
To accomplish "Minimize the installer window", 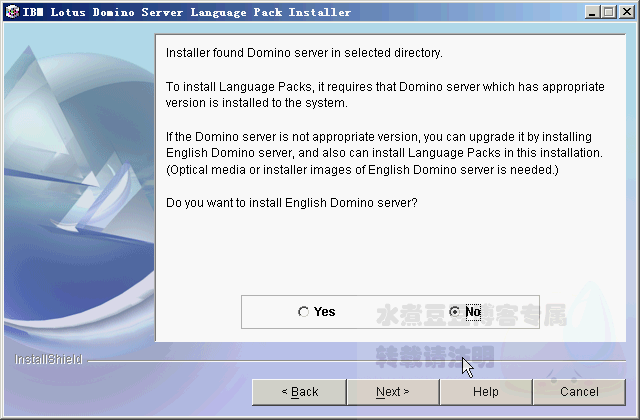I will coord(592,12).
